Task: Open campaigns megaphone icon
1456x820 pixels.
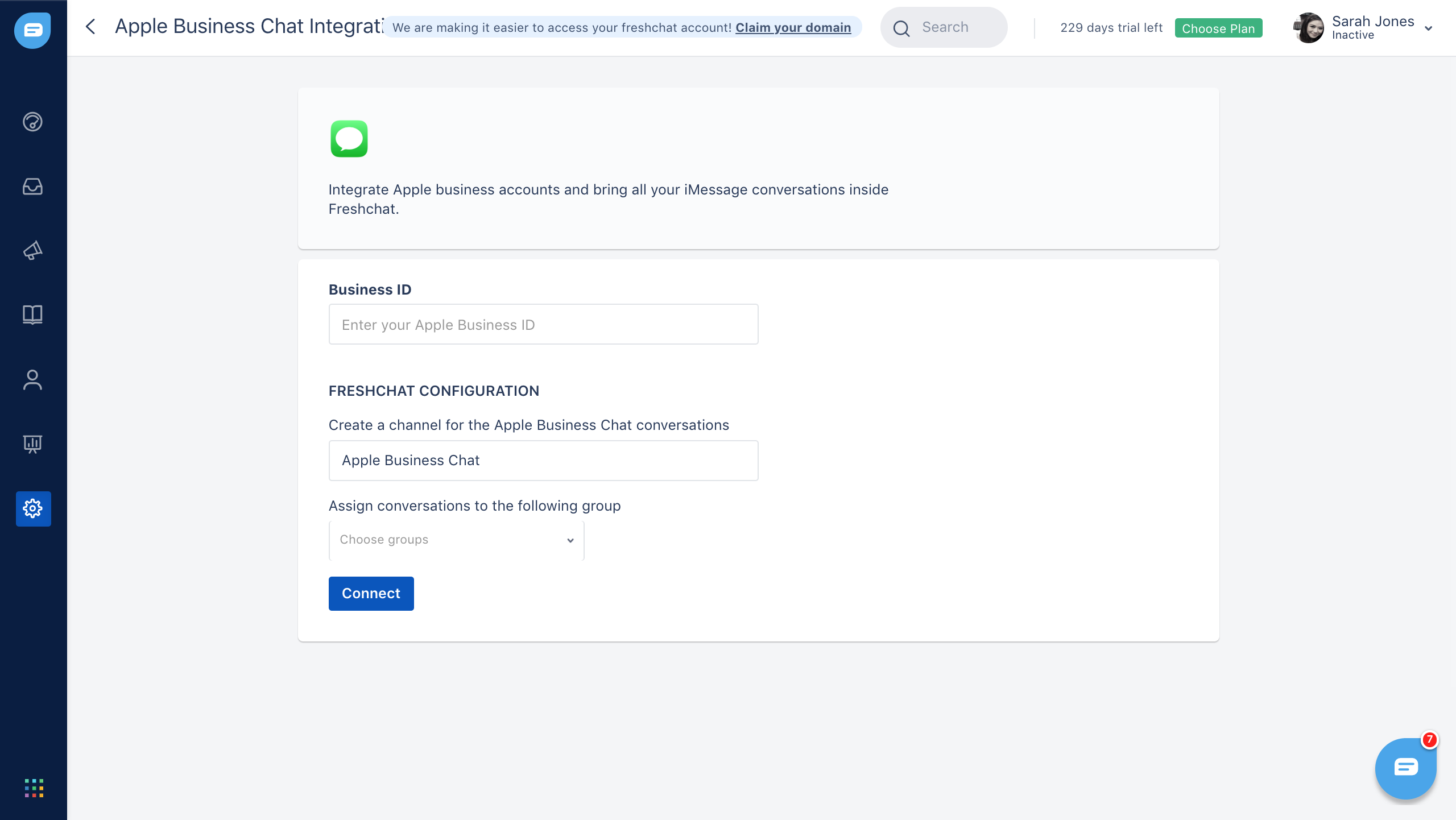Action: [32, 251]
